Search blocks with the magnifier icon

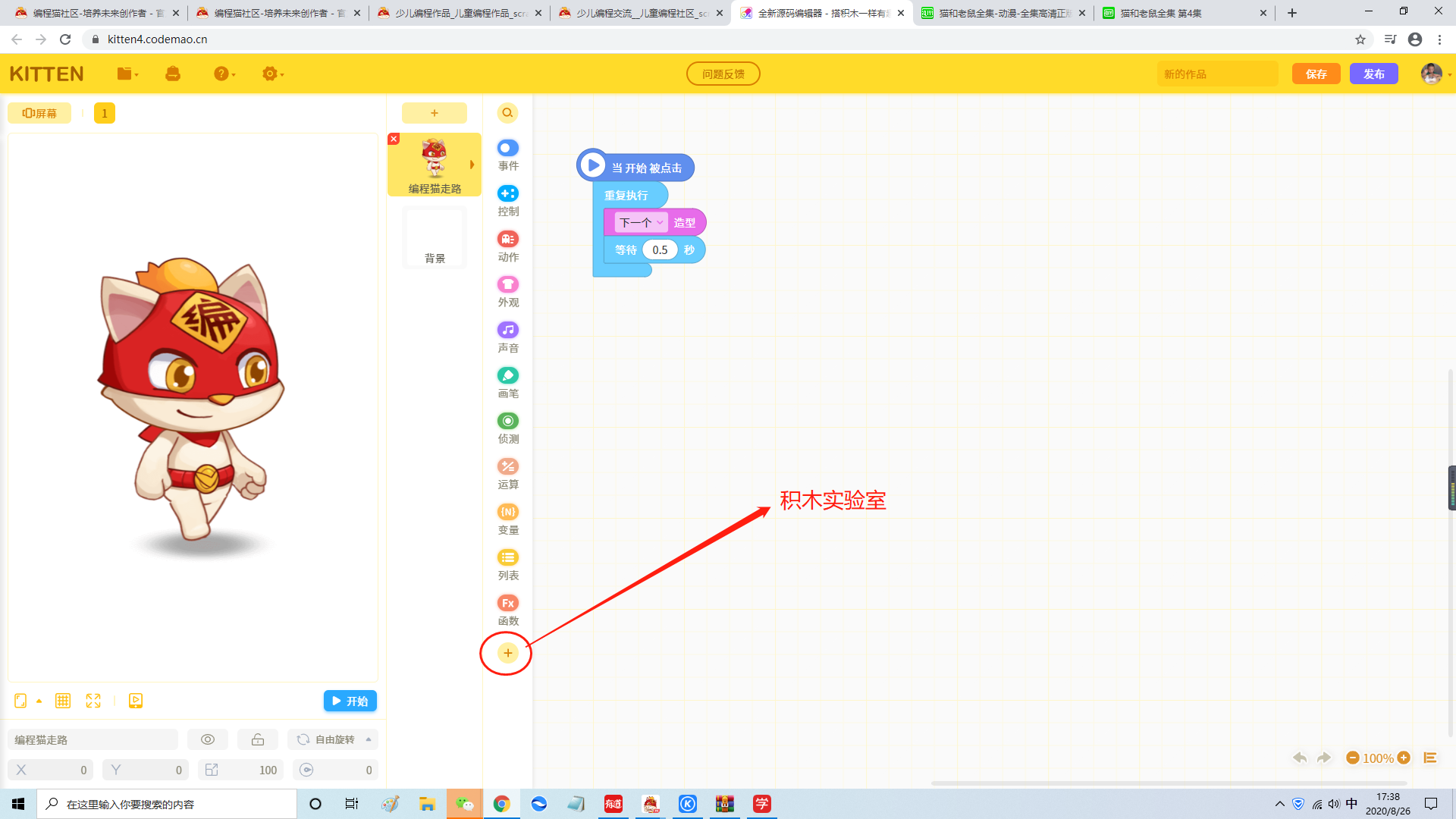(507, 113)
